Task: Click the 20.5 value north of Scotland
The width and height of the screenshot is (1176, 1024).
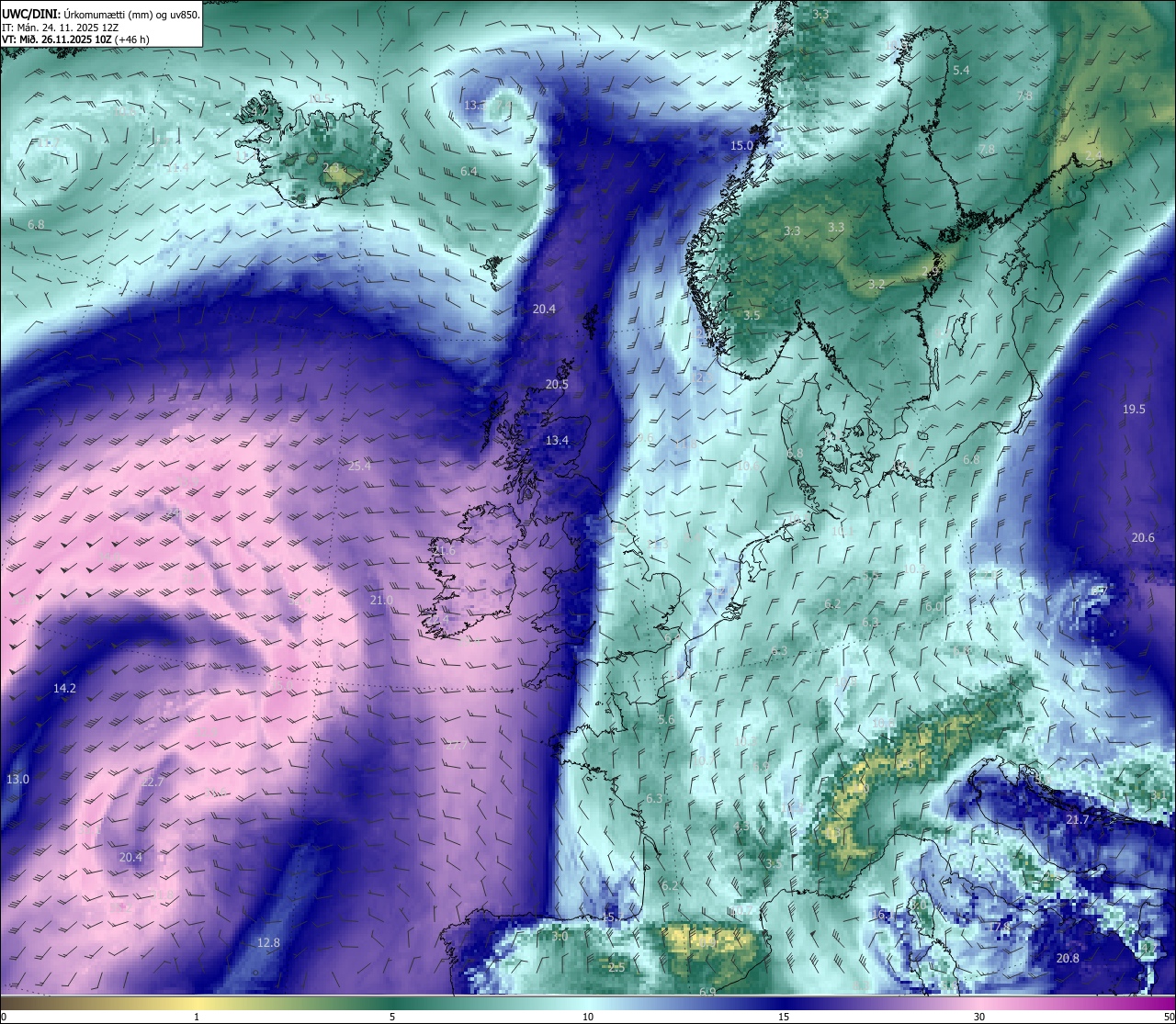Action: tap(557, 385)
